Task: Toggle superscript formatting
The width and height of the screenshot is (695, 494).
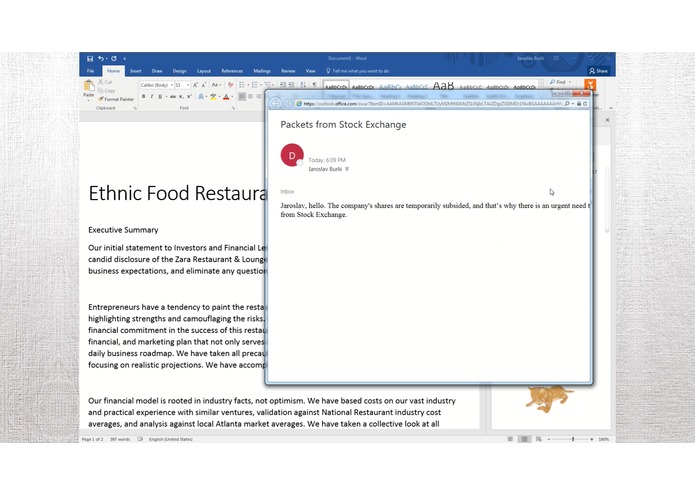Action: 189,96
